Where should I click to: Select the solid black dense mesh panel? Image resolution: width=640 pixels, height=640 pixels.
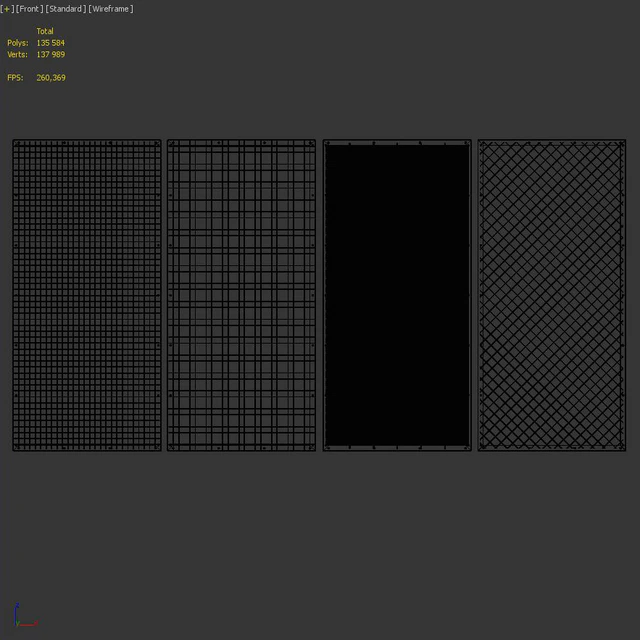point(397,295)
